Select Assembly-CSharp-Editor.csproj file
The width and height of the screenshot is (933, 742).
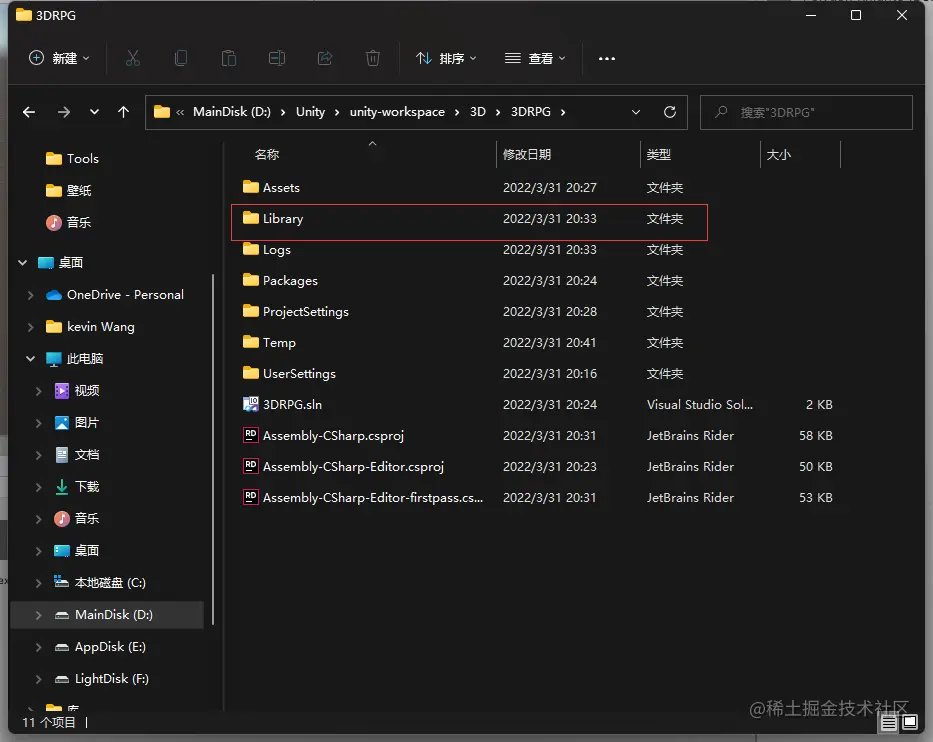(353, 467)
